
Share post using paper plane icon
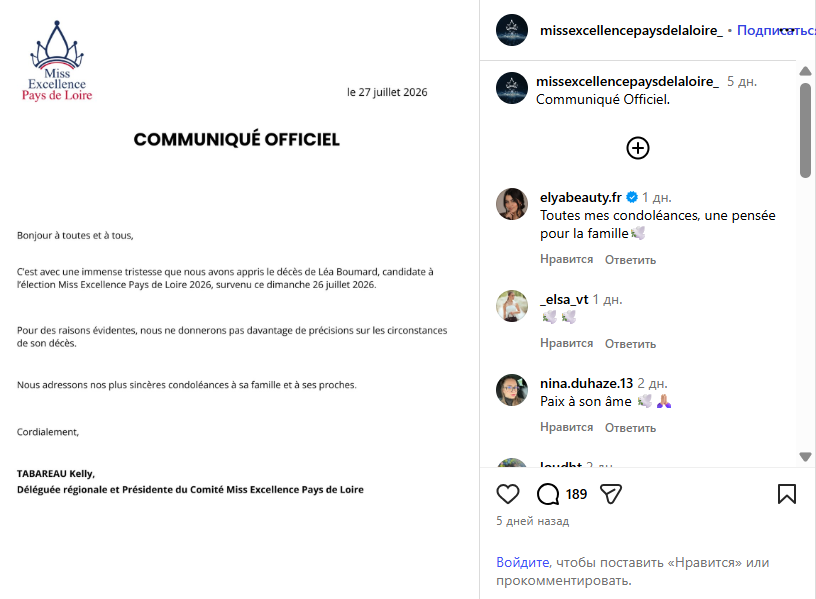click(610, 494)
